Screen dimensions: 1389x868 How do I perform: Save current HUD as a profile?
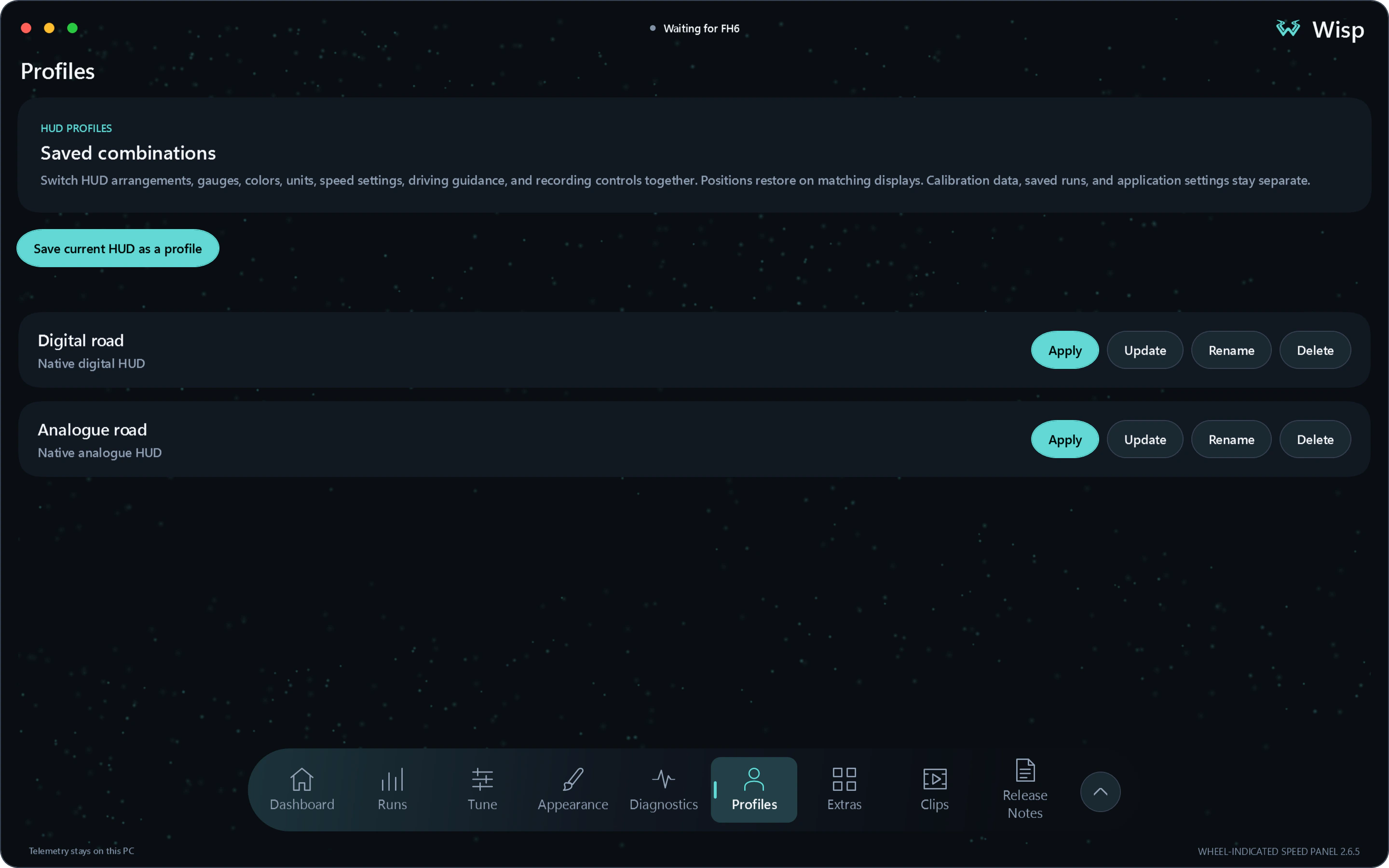(x=118, y=248)
